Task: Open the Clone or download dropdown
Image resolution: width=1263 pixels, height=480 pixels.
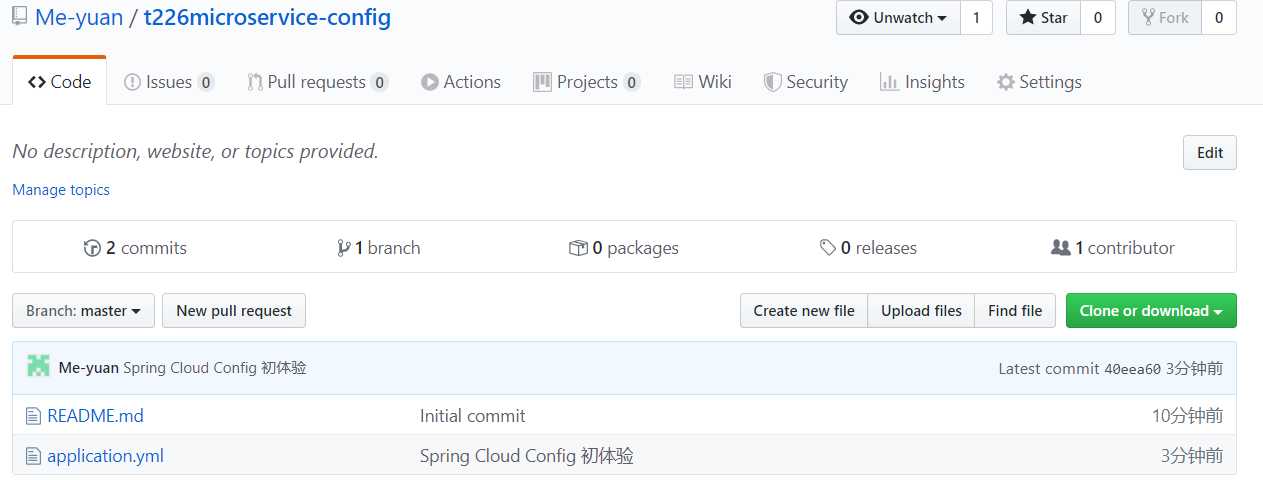Action: [1151, 311]
